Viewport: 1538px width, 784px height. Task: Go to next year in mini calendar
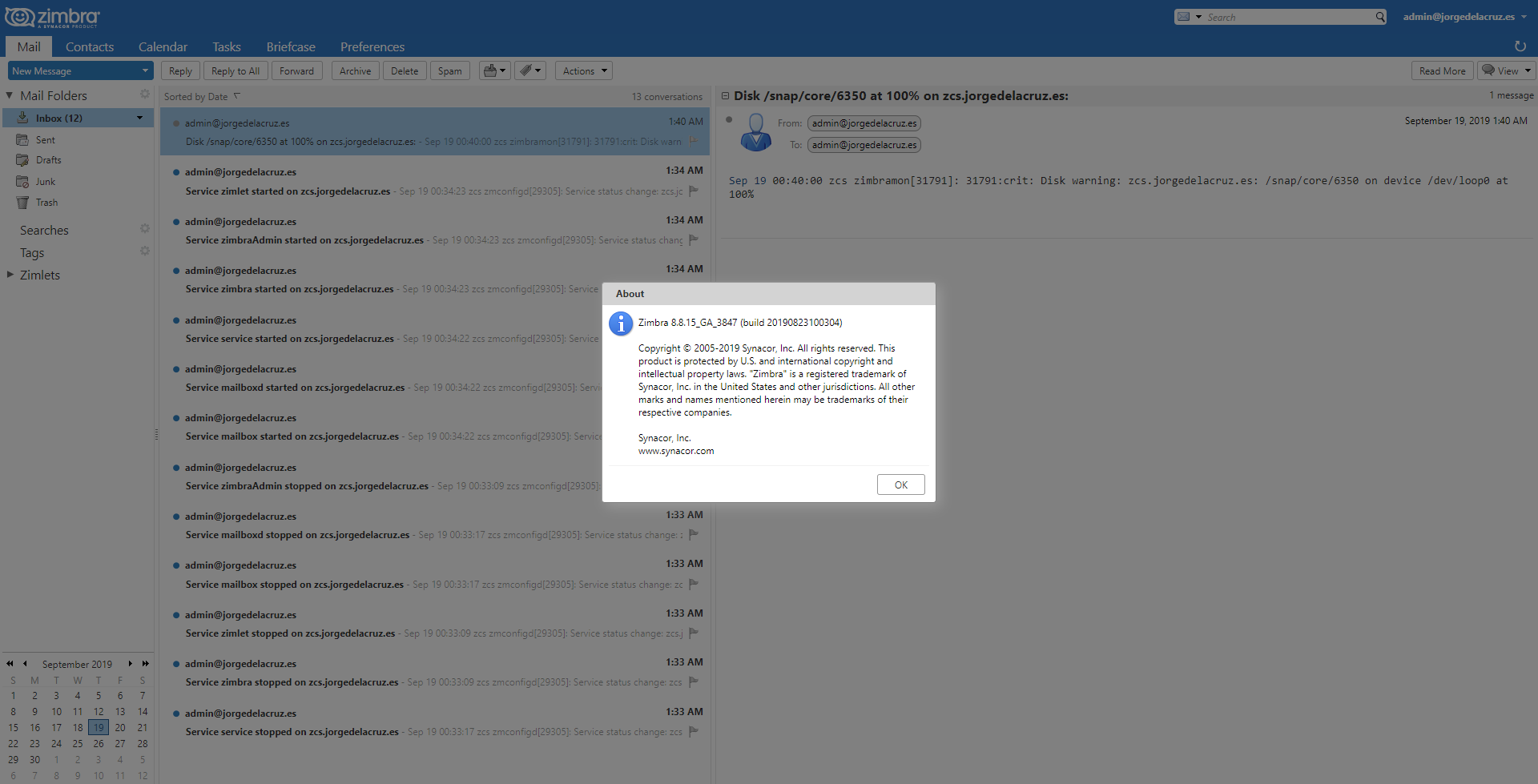(x=145, y=664)
